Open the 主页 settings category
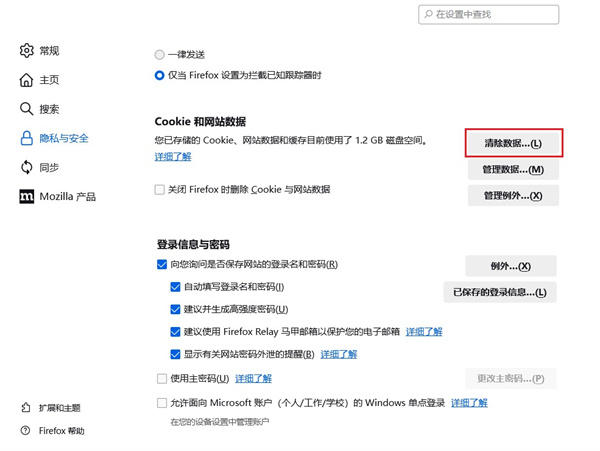The width and height of the screenshot is (600, 451). [x=49, y=80]
